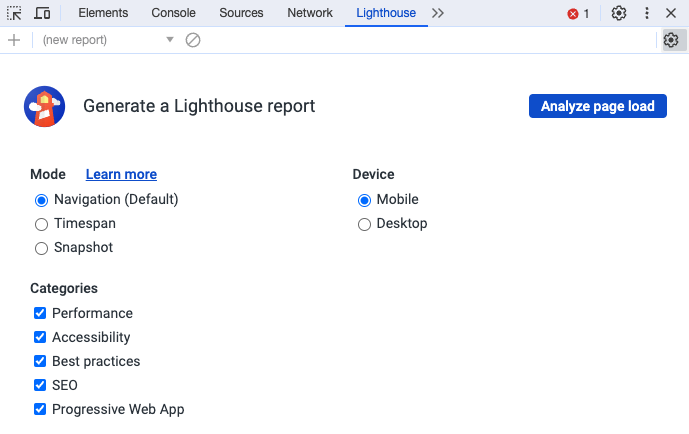Screen dimensions: 689x434
Task: Click the red error count indicator
Action: point(578,14)
